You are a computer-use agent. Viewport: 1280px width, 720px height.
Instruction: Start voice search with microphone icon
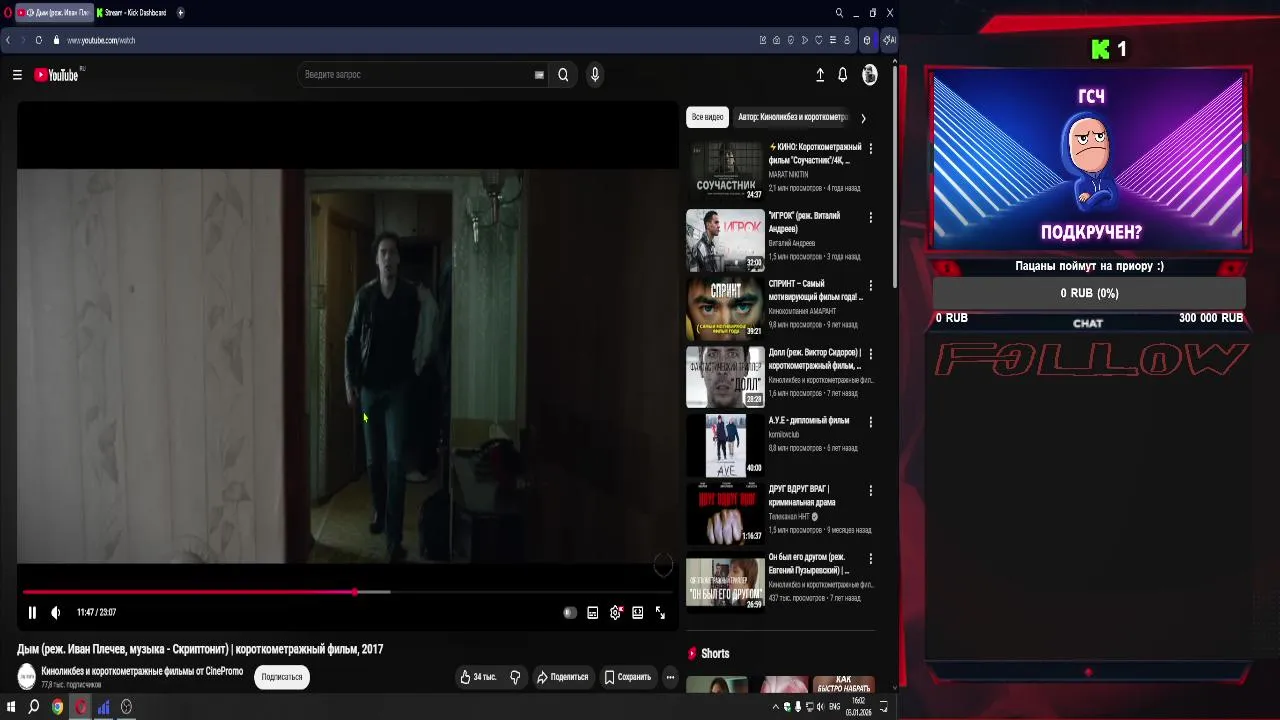click(595, 75)
